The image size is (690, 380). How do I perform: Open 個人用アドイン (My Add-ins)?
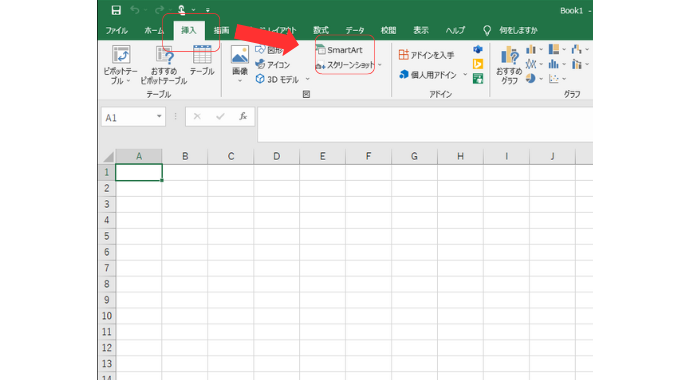[428, 75]
